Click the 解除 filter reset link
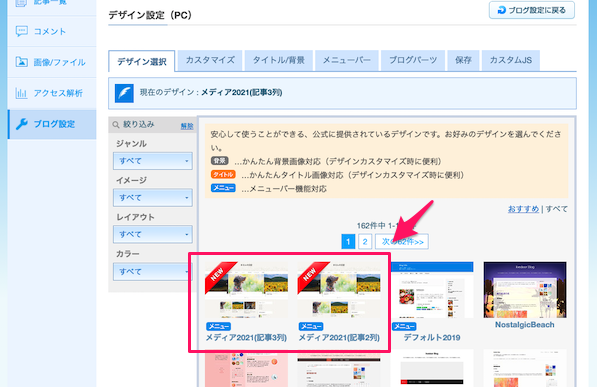 click(x=187, y=126)
